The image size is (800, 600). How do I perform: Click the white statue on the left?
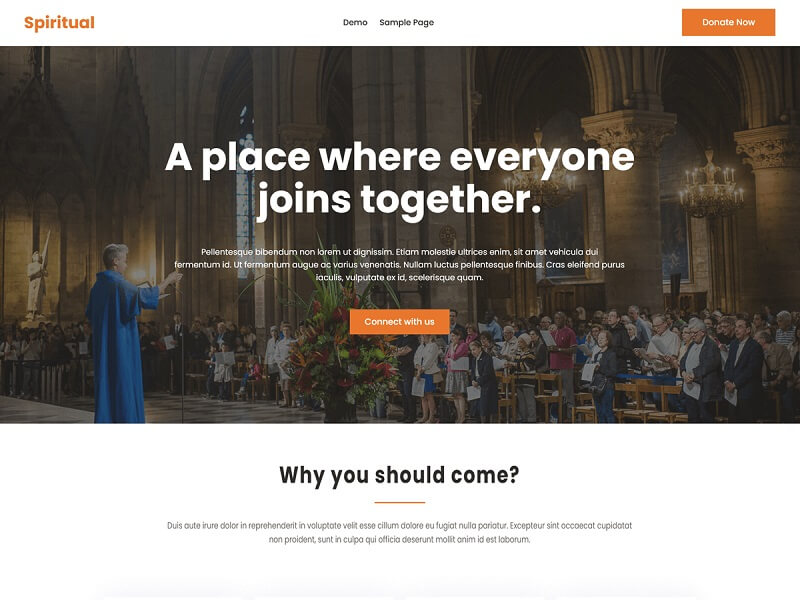coord(37,278)
